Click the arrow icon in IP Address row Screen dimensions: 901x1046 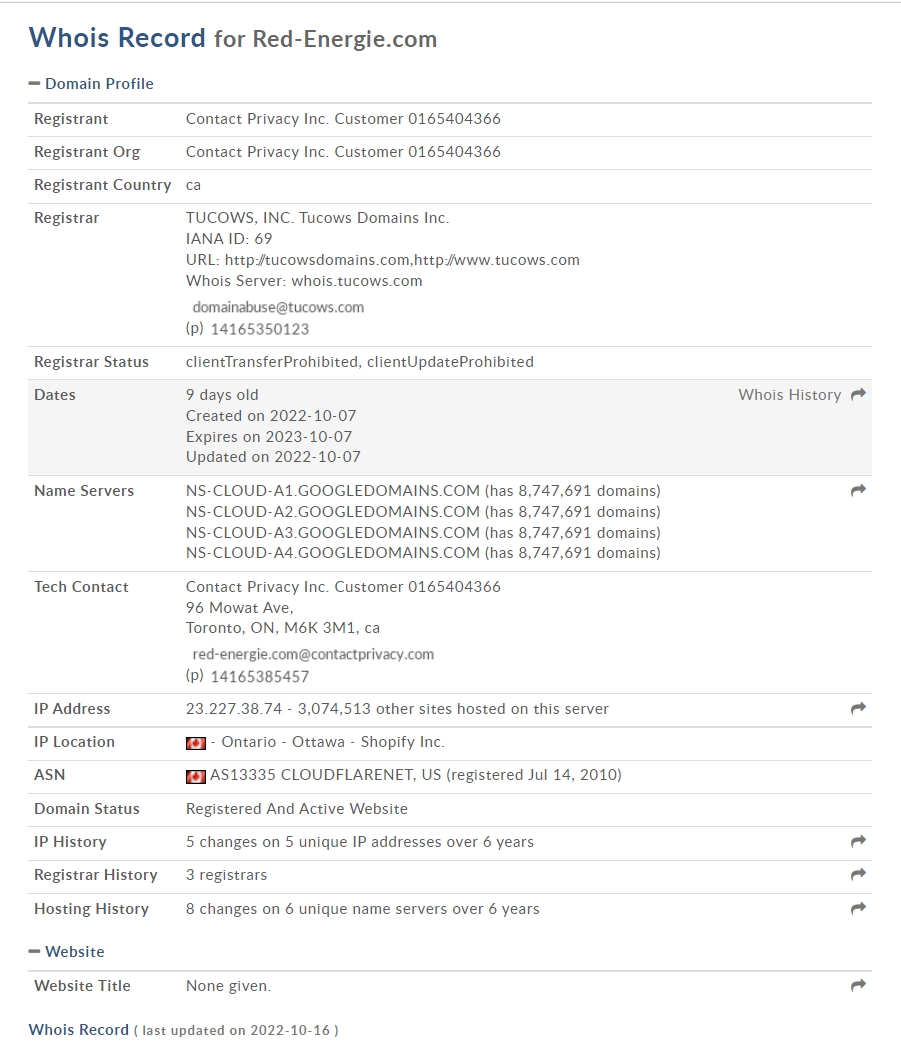(858, 708)
